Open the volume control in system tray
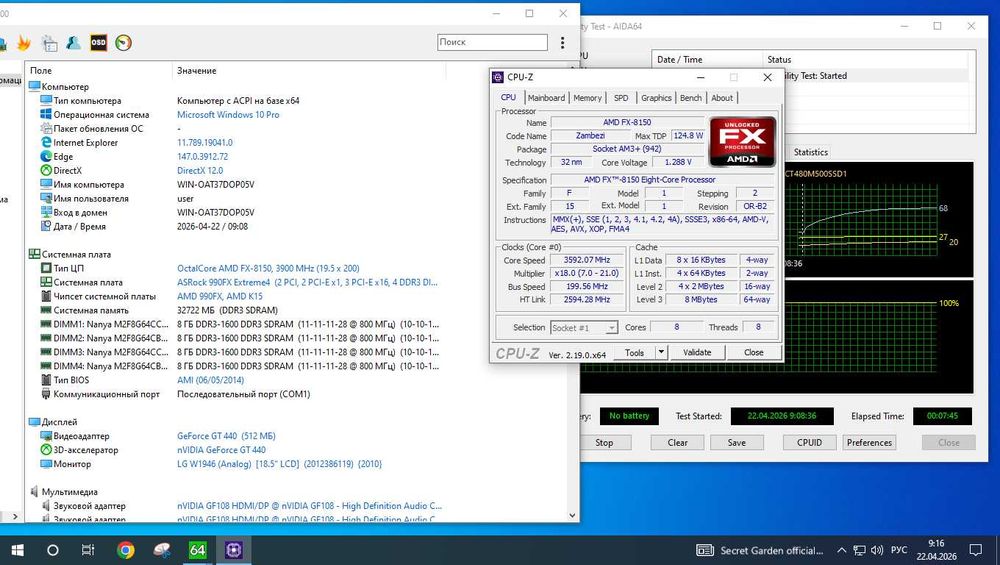The height and width of the screenshot is (565, 1000). (877, 550)
